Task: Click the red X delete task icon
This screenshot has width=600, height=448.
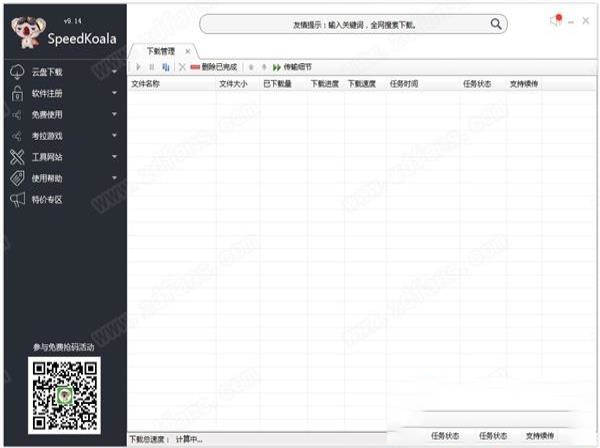Action: (181, 66)
